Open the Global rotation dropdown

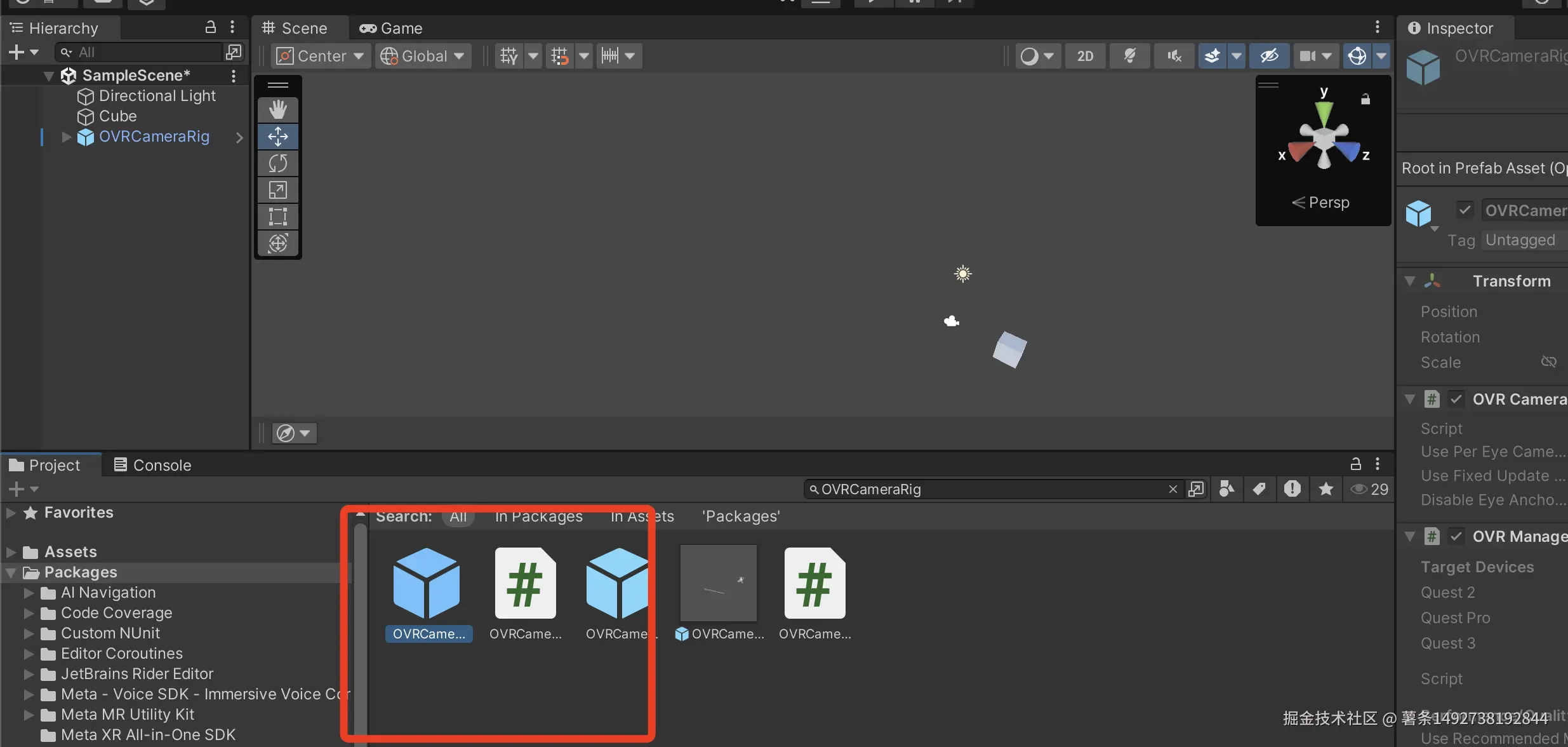click(x=423, y=56)
